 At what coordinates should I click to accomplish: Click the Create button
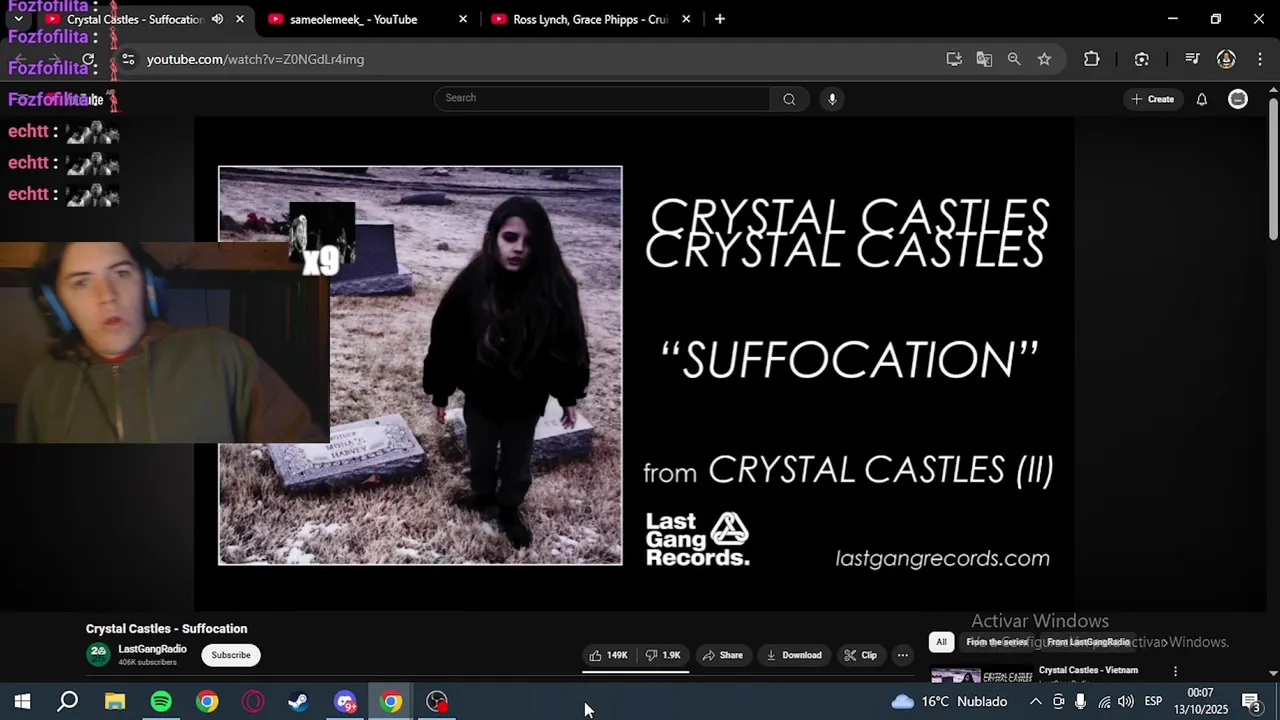1152,99
